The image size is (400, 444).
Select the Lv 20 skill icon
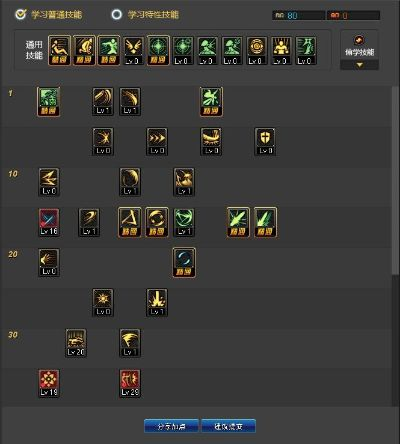coord(76,343)
